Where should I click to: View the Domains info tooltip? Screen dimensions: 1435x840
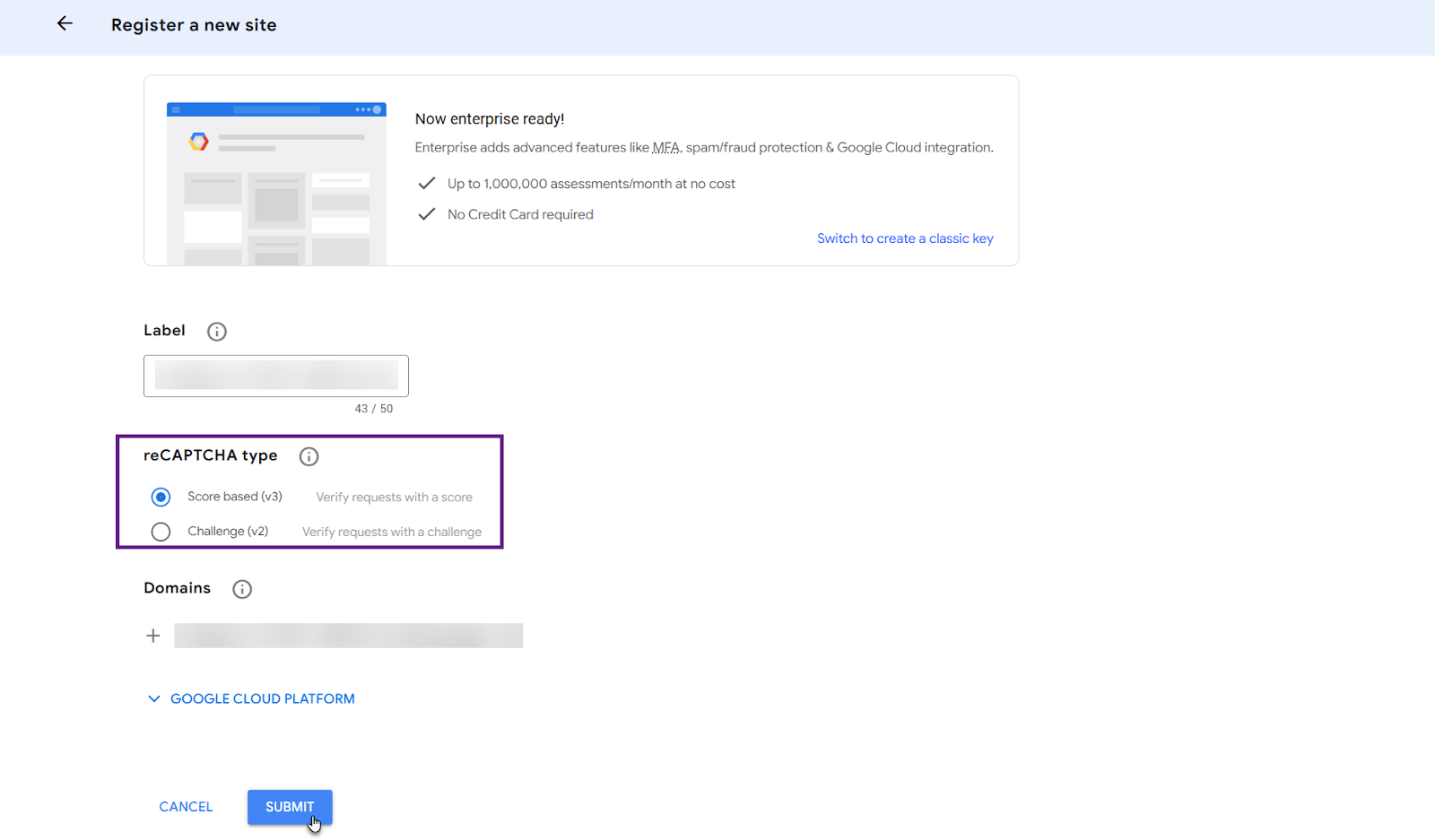point(242,589)
